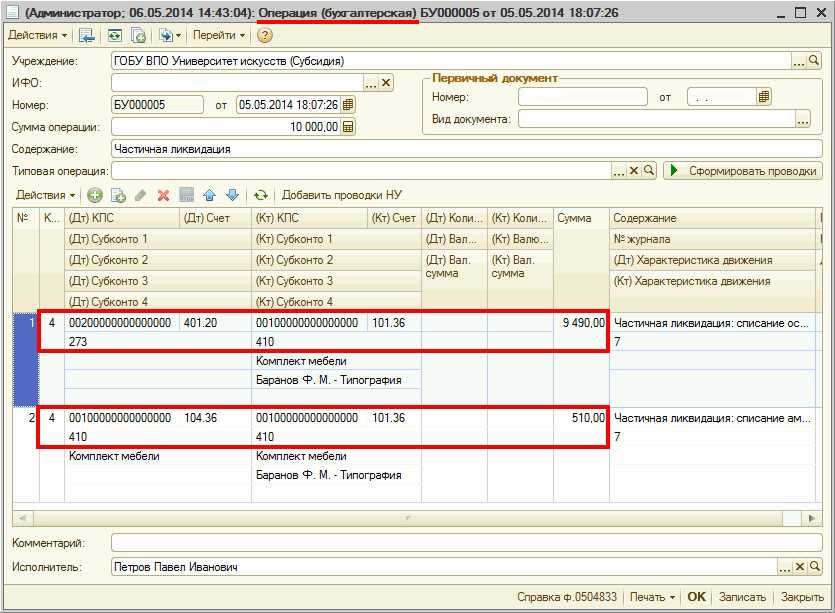Screen dimensions: 835x613
Task: Click the Учреждение select ellipsis button
Action: pyautogui.click(x=798, y=61)
